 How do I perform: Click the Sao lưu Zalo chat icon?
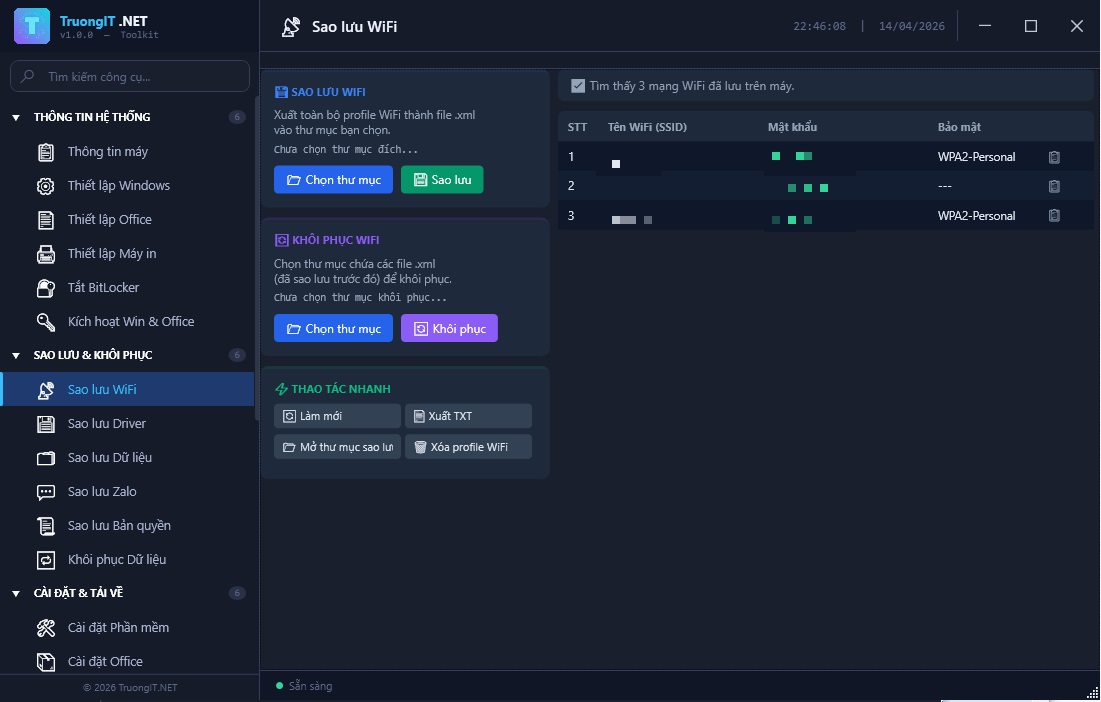46,492
